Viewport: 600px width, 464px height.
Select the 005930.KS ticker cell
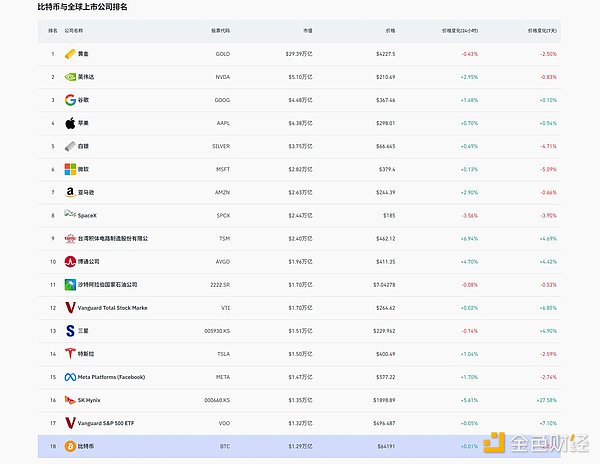pos(217,331)
